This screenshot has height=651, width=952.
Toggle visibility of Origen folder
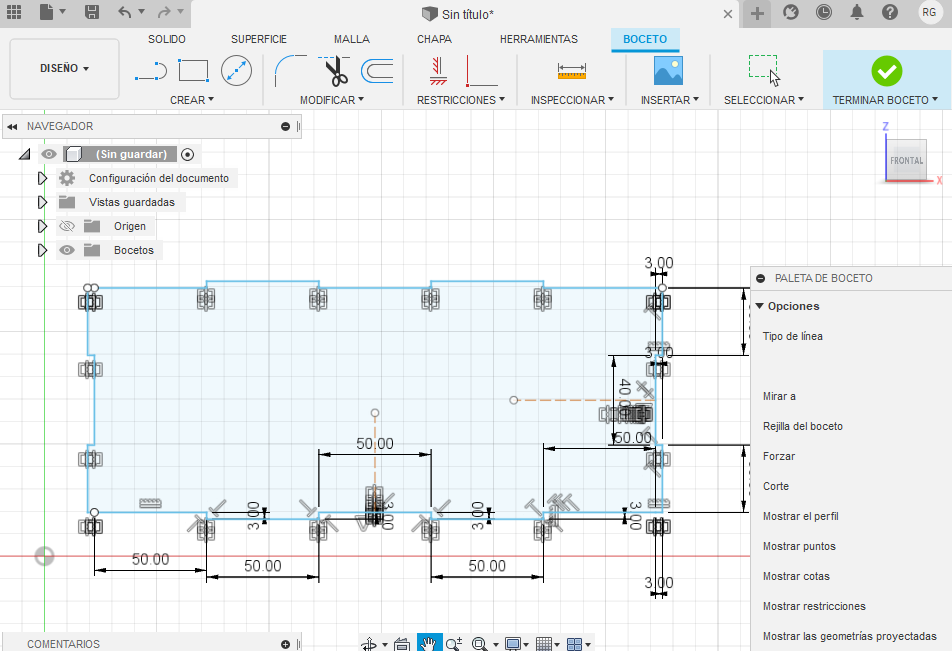pos(67,226)
